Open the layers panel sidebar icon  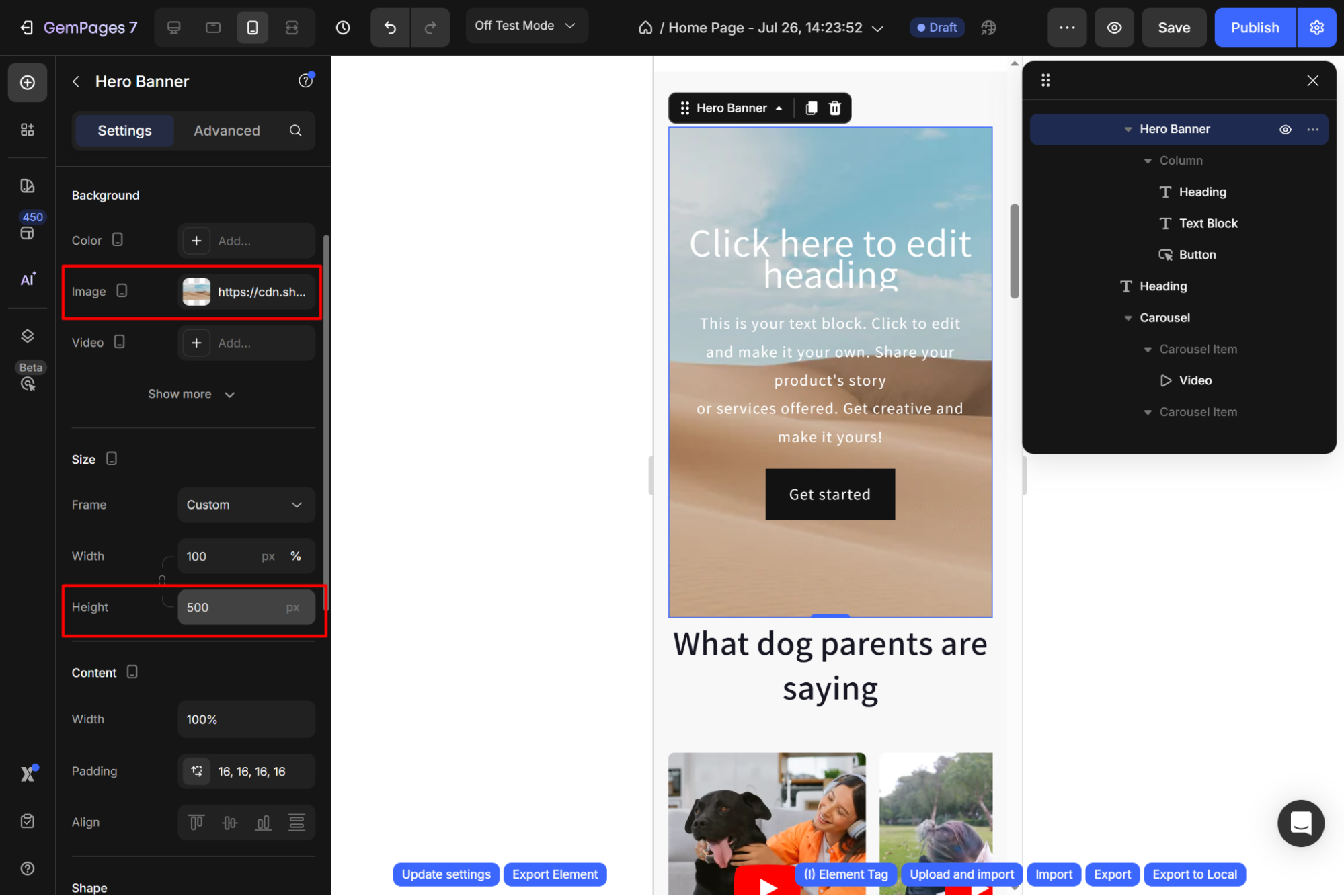[28, 336]
